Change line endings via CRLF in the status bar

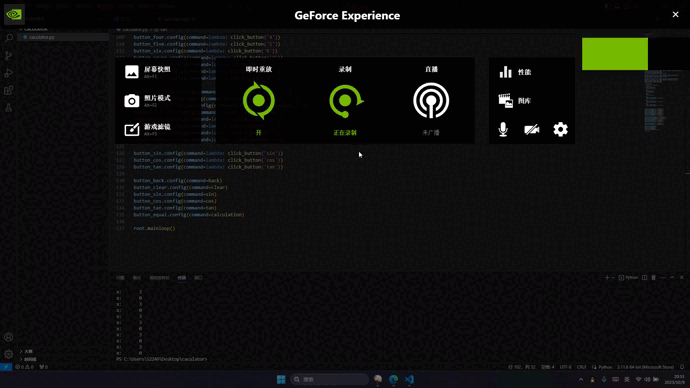[582, 367]
